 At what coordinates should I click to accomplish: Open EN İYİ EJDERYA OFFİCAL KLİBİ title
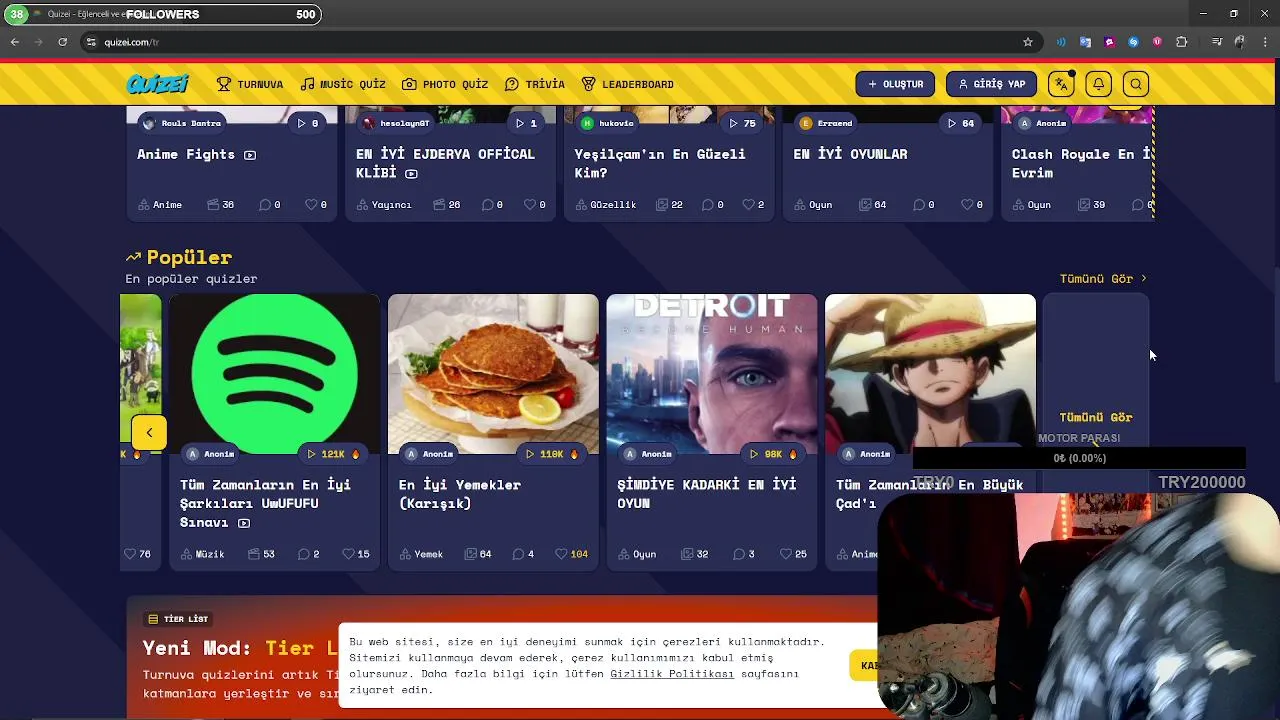click(x=445, y=163)
